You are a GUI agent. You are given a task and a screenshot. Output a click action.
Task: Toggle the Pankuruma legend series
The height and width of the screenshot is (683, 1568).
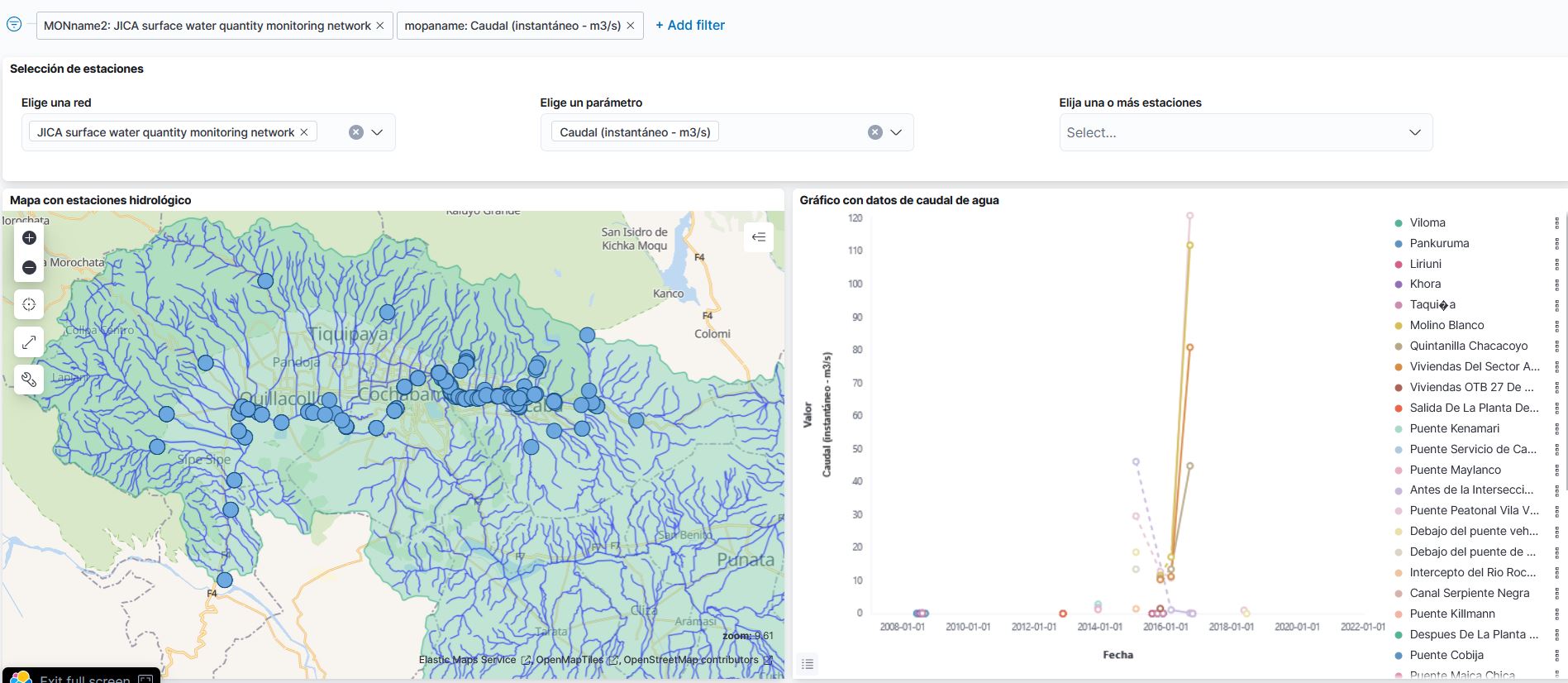click(1439, 244)
